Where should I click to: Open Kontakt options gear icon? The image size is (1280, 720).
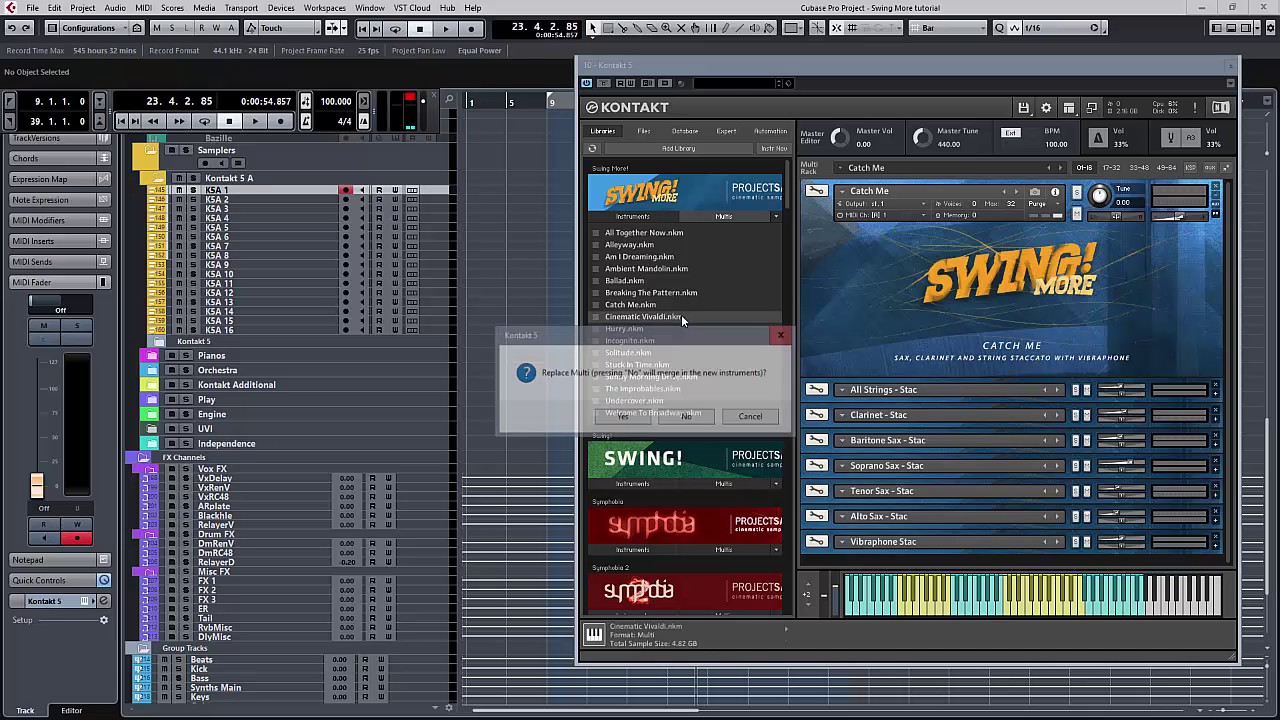1046,108
